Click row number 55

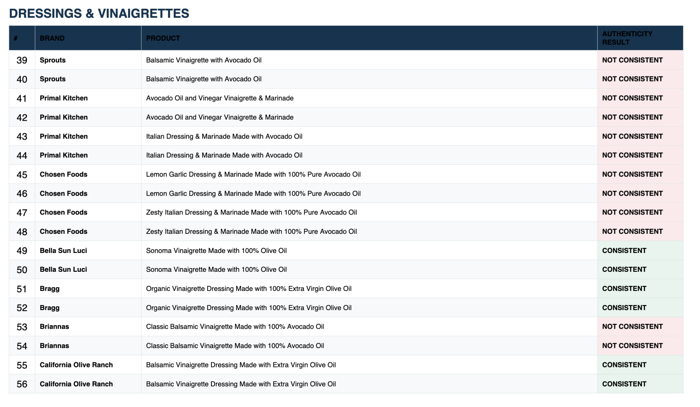click(x=22, y=365)
